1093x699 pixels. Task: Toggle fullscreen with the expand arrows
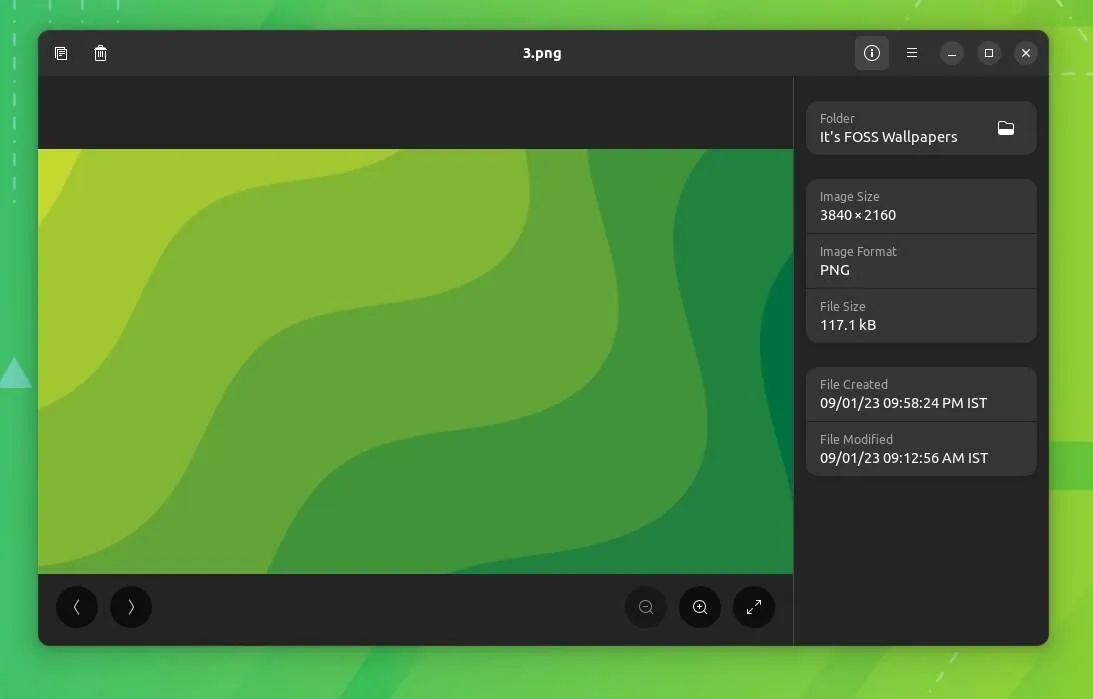[x=754, y=607]
